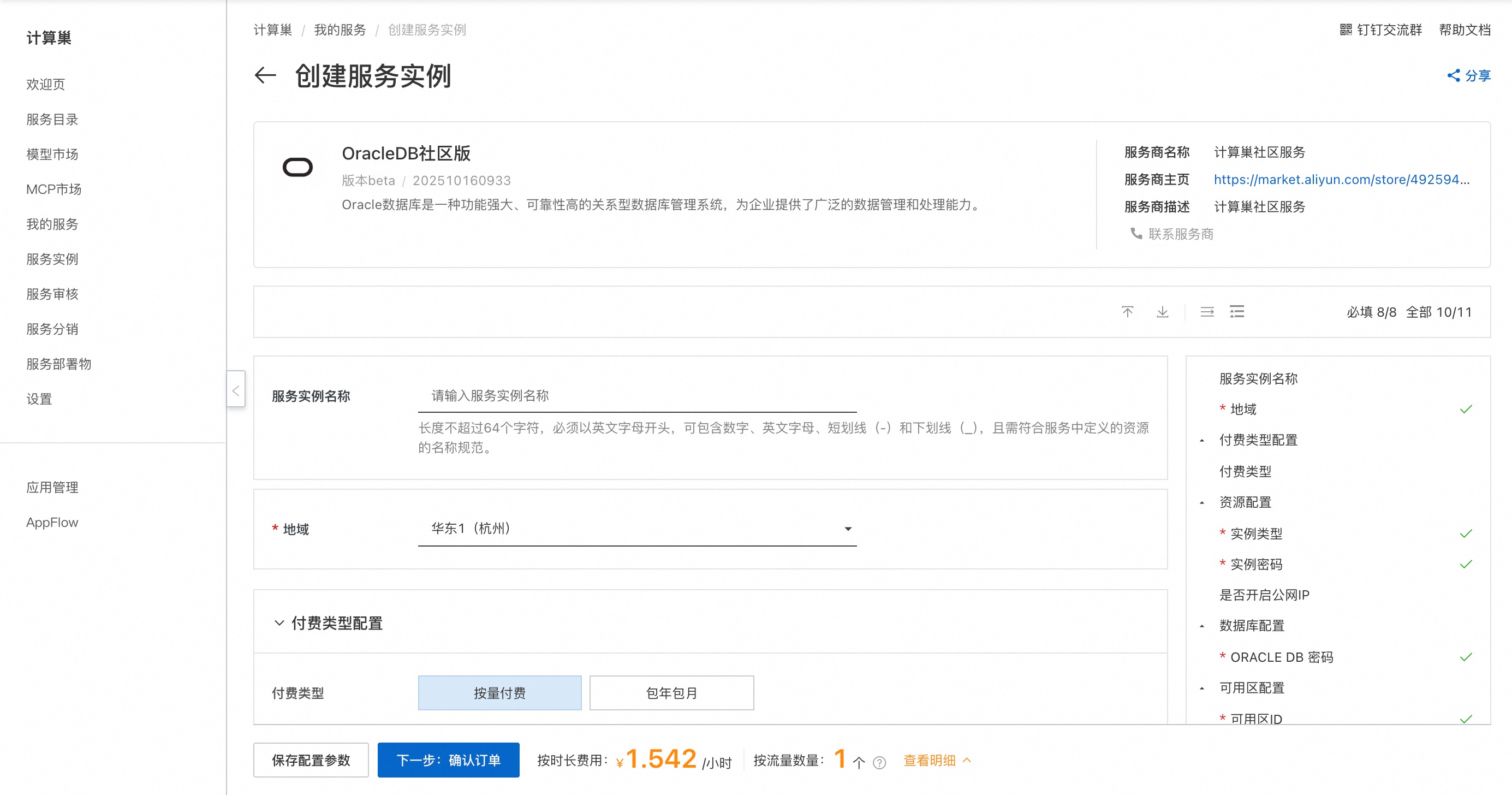Click the help question mark by 按流量数量
This screenshot has height=795, width=1512.
(x=879, y=762)
